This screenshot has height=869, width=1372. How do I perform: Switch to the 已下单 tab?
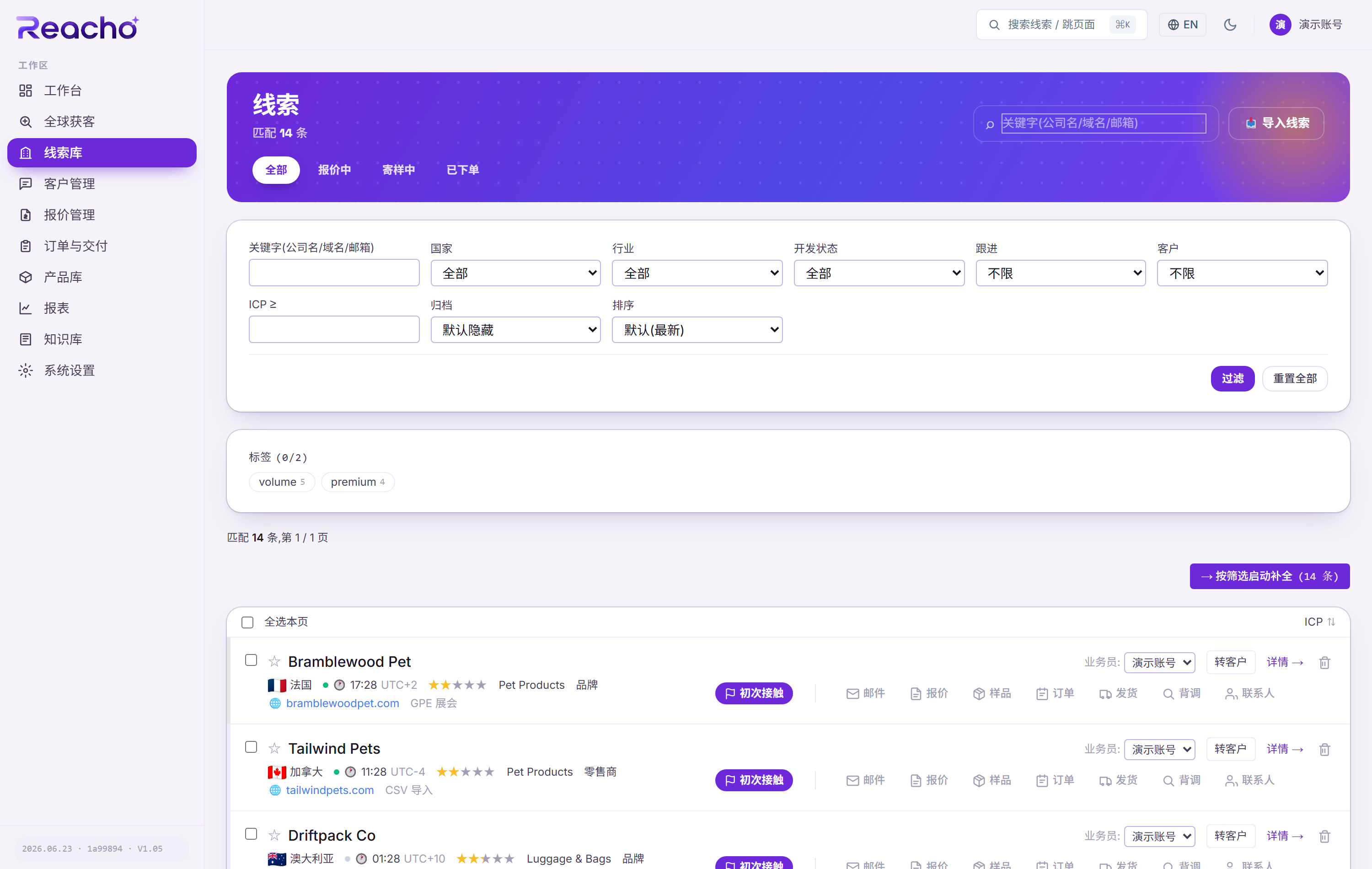[463, 170]
